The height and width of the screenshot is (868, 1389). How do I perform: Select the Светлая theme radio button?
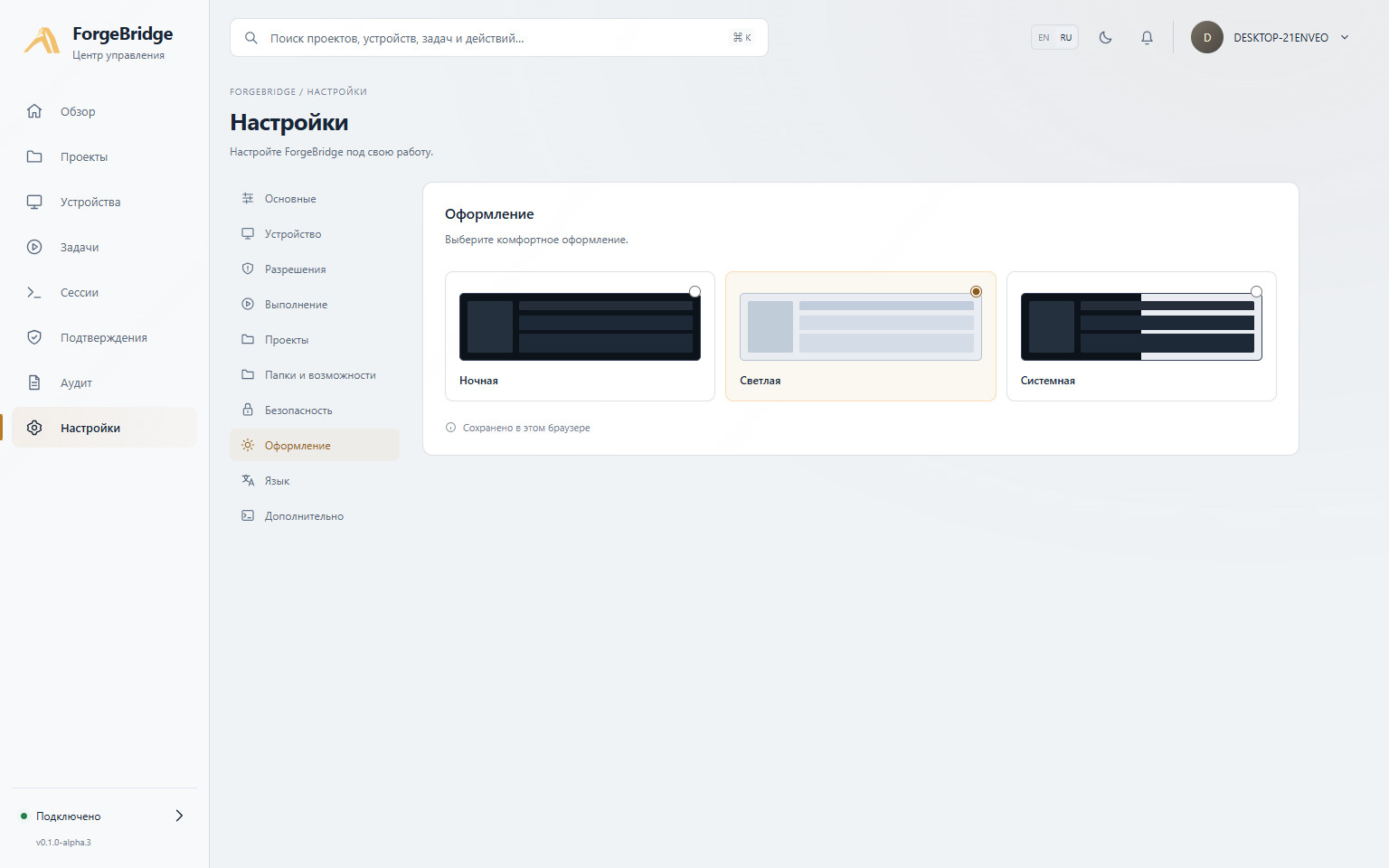[x=976, y=291]
